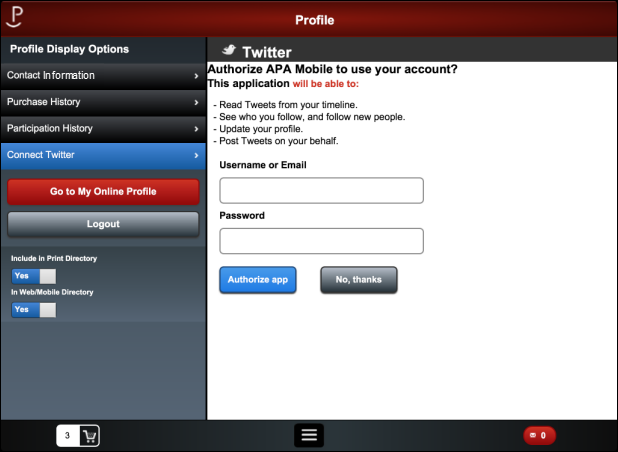This screenshot has width=618, height=452.
Task: Click Go to My Online Profile button
Action: coord(103,192)
